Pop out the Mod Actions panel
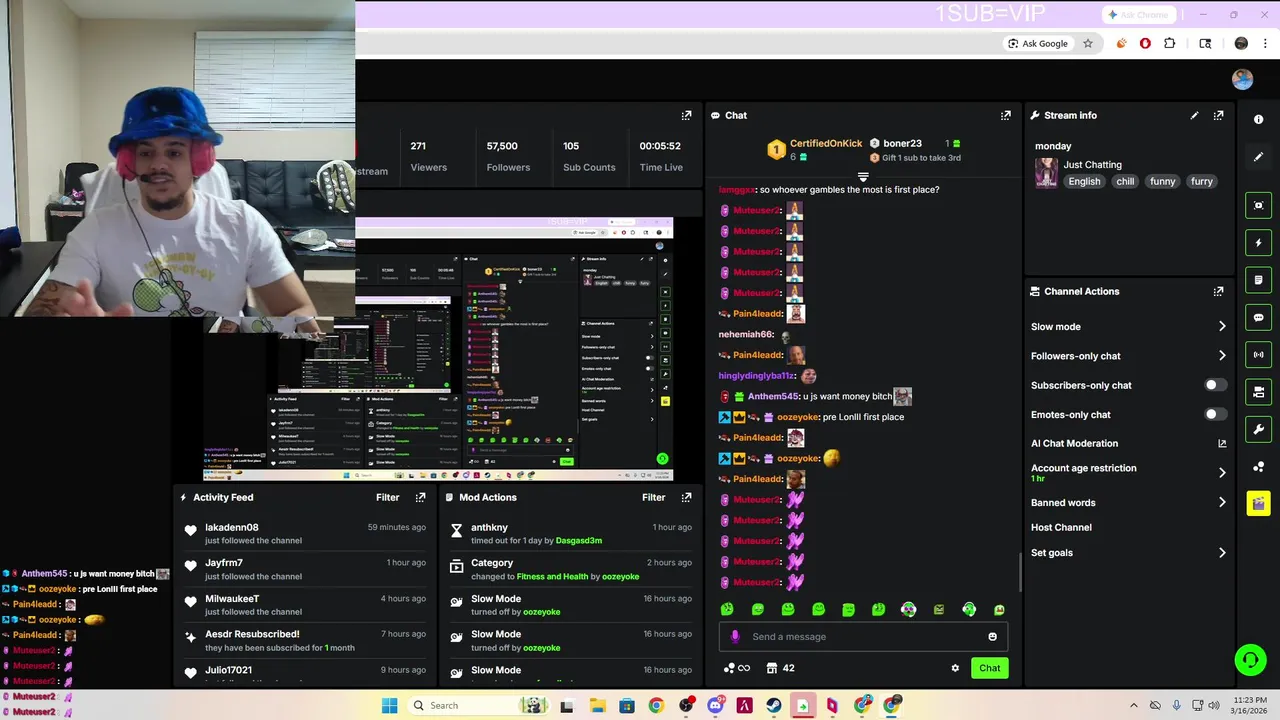 [686, 497]
